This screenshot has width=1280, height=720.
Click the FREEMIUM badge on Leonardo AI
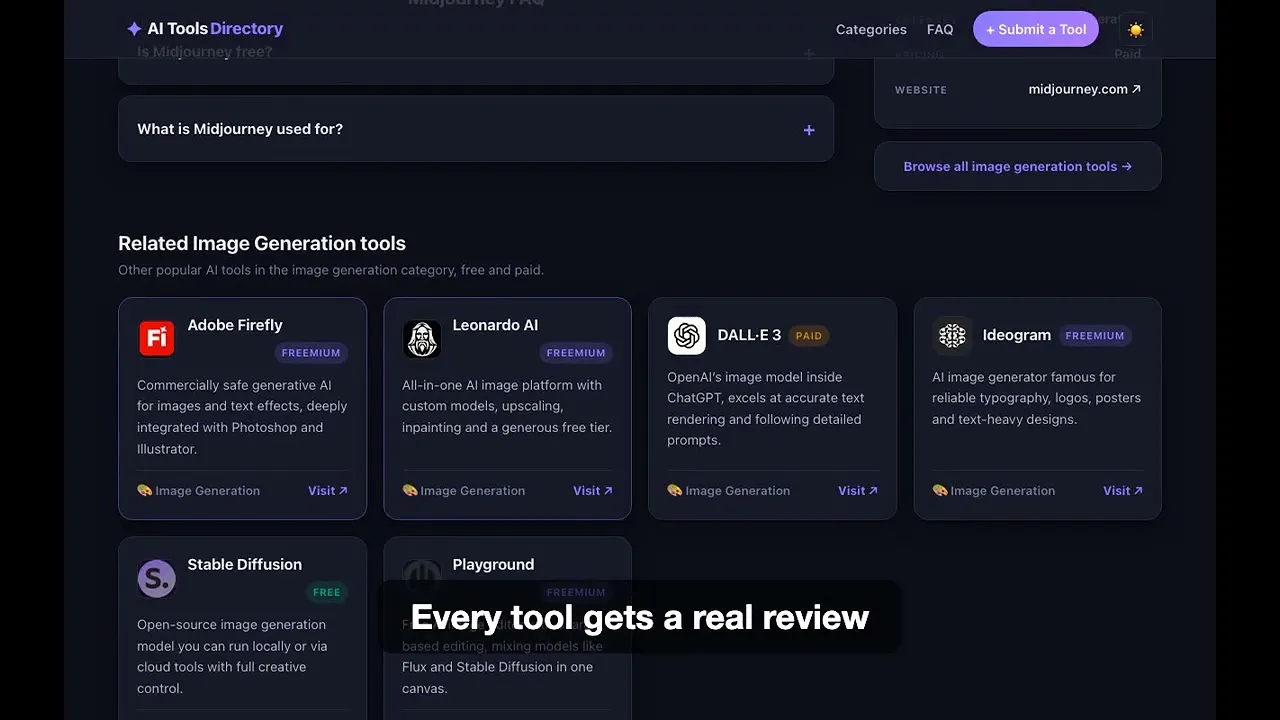click(576, 353)
